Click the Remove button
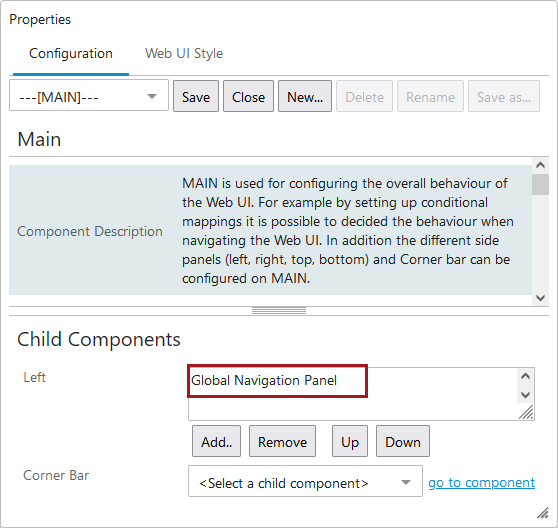Image resolution: width=558 pixels, height=528 pixels. click(x=282, y=442)
